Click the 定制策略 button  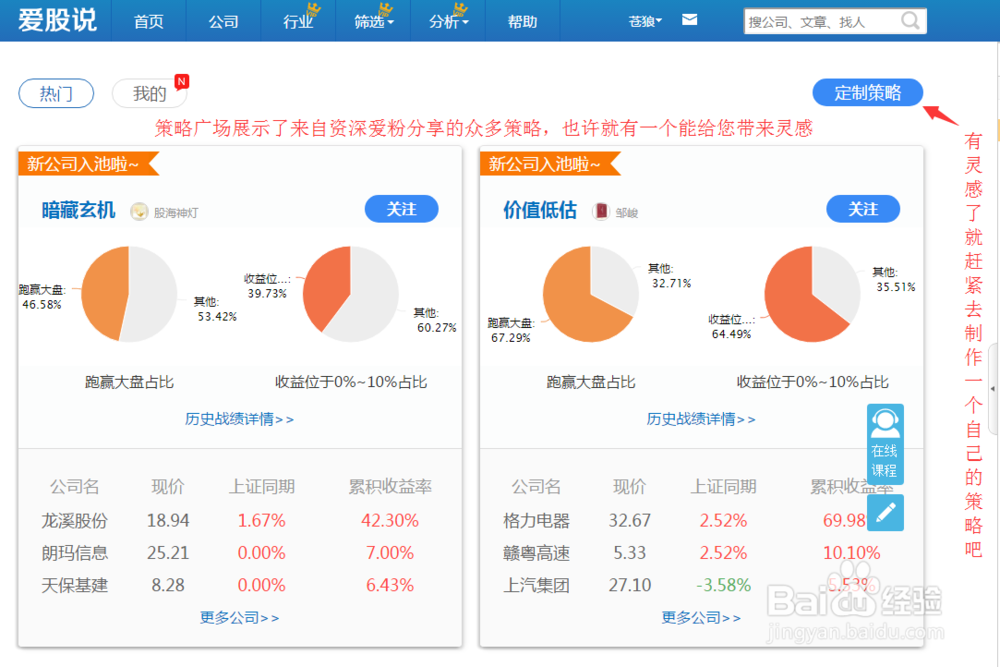[866, 92]
